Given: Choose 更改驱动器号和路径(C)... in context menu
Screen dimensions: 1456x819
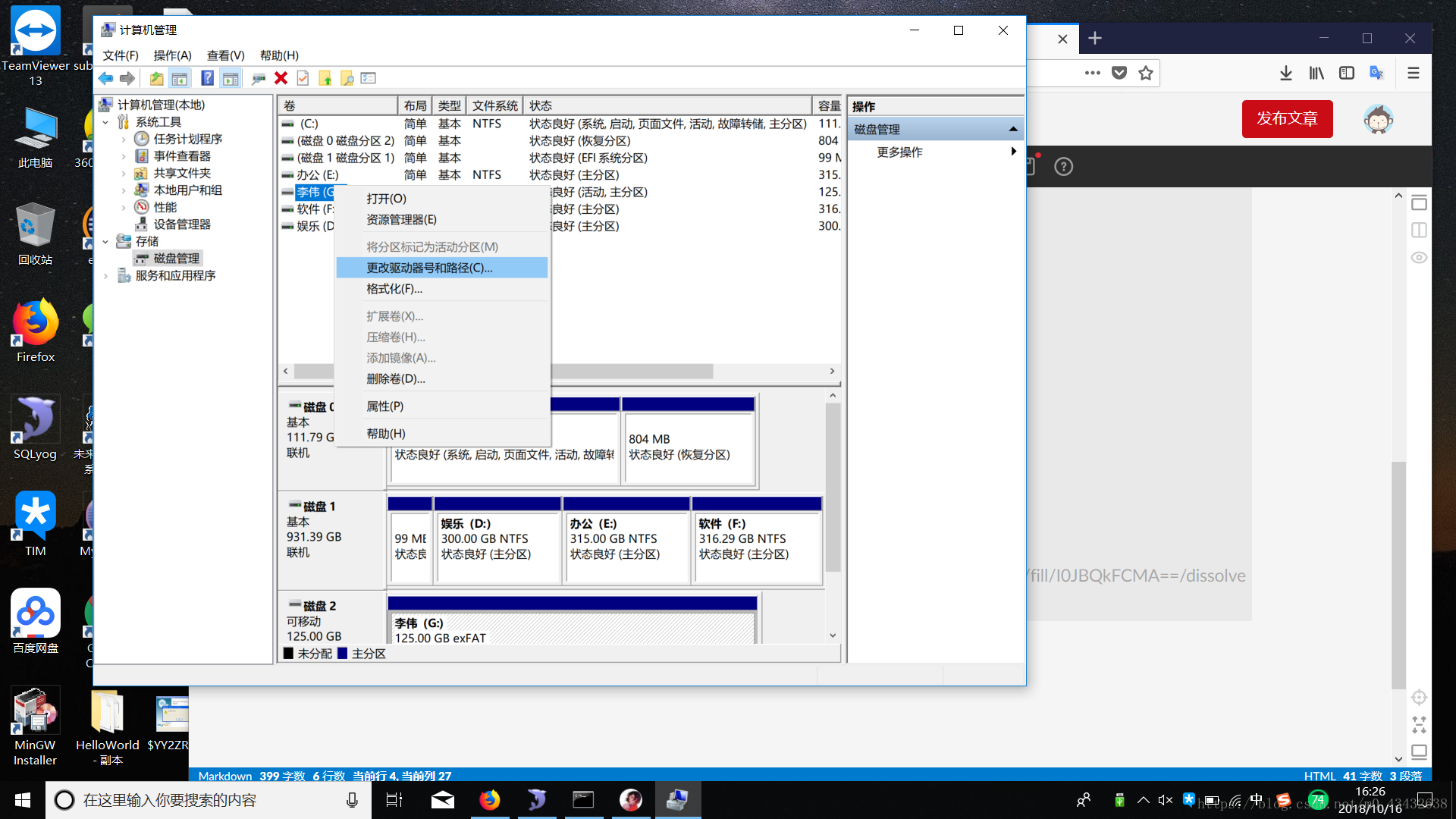Looking at the screenshot, I should click(442, 268).
